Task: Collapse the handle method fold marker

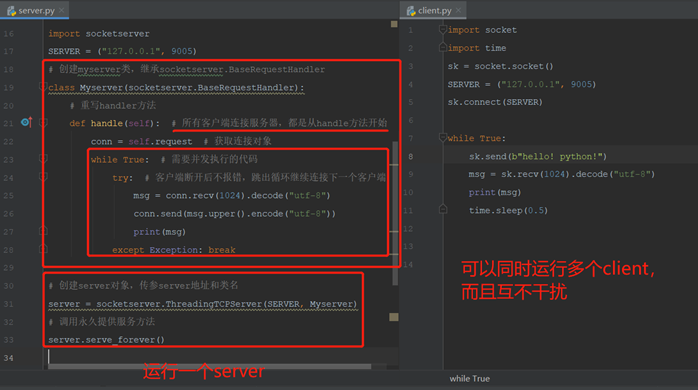Action: pyautogui.click(x=43, y=122)
